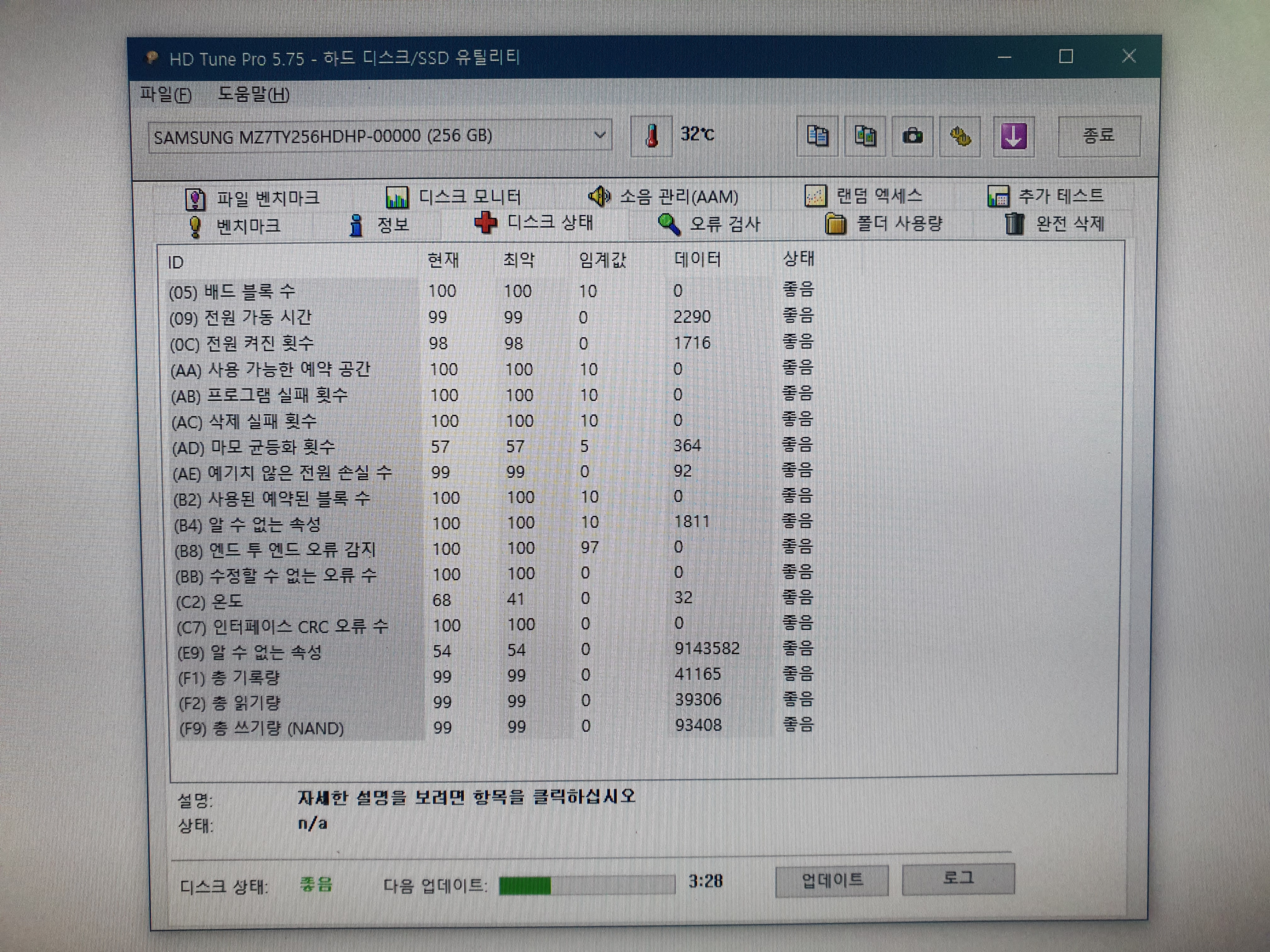Viewport: 1270px width, 952px height.
Task: Select the (B8) 엔드 투 엔드 오류 감지 row
Action: [x=495, y=549]
